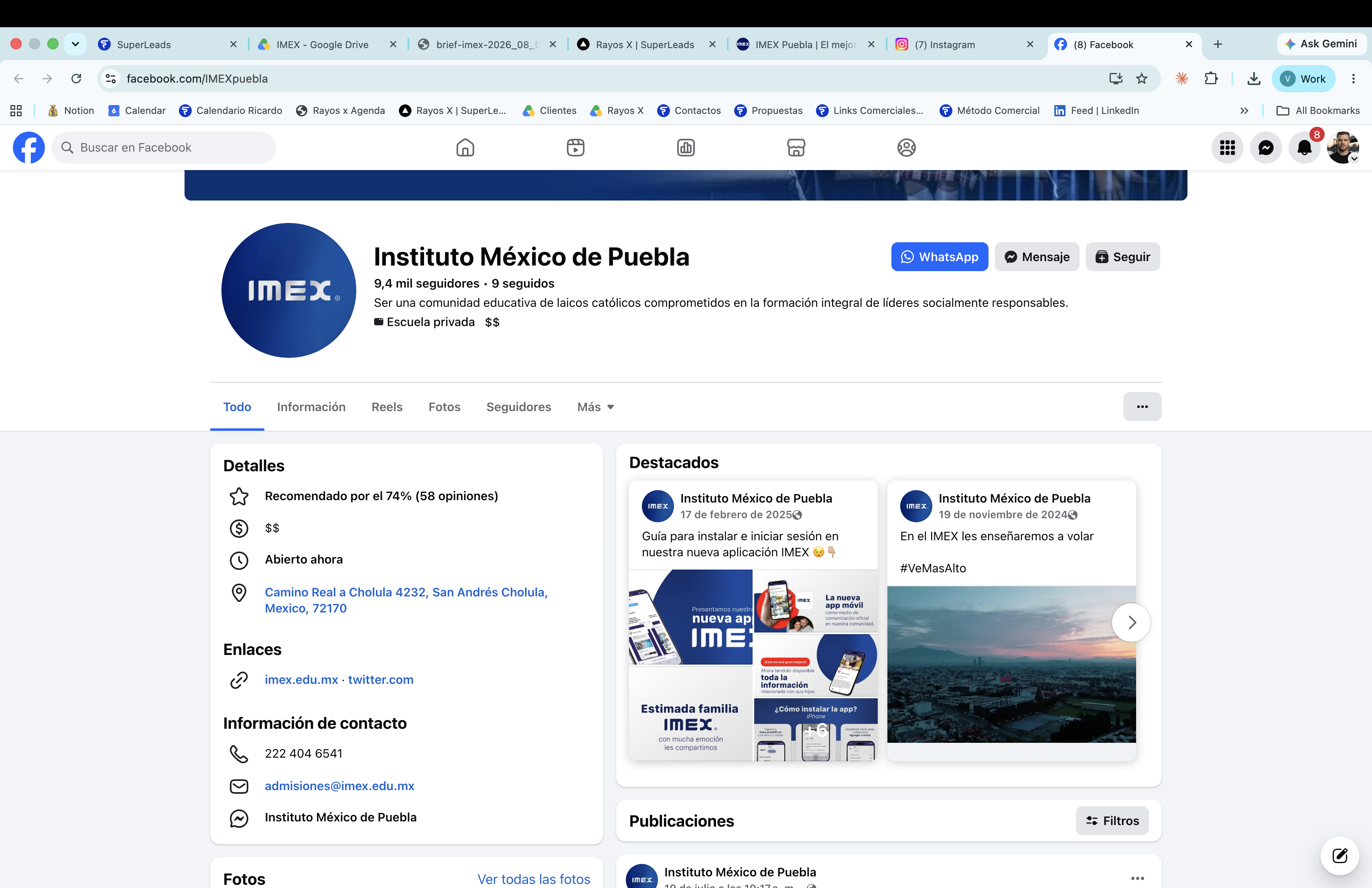Click the WhatsApp button

(940, 257)
